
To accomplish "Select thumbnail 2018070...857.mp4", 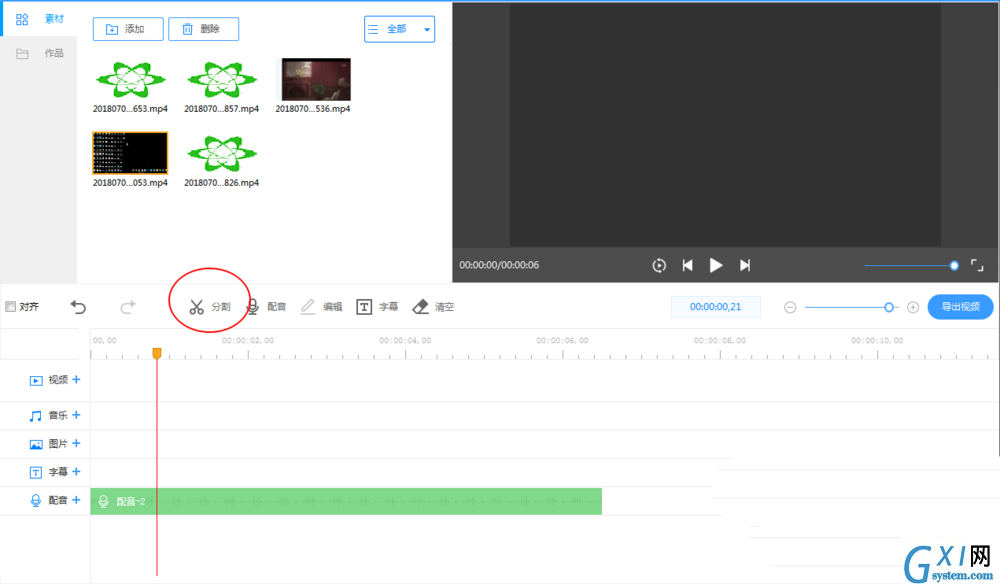I will tap(221, 80).
